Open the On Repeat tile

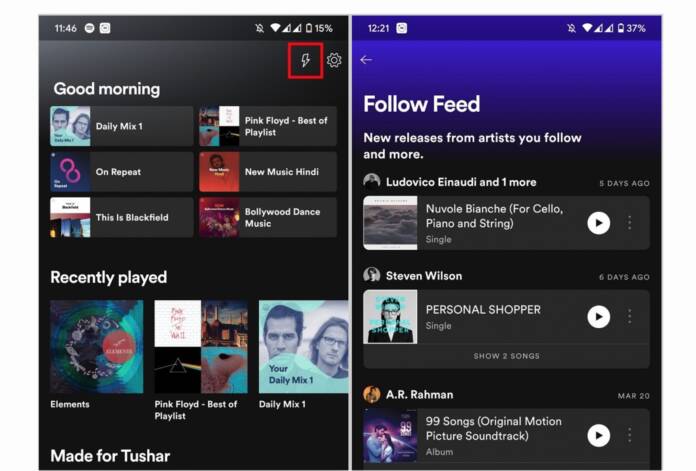click(x=122, y=172)
